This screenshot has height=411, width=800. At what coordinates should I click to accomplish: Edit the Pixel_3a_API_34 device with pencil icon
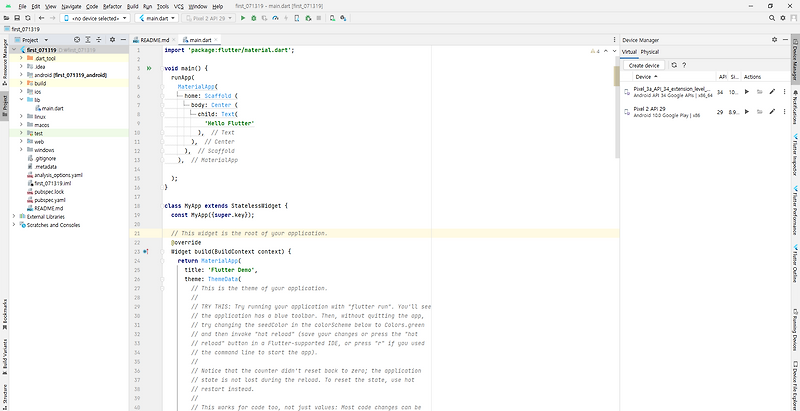pos(773,91)
